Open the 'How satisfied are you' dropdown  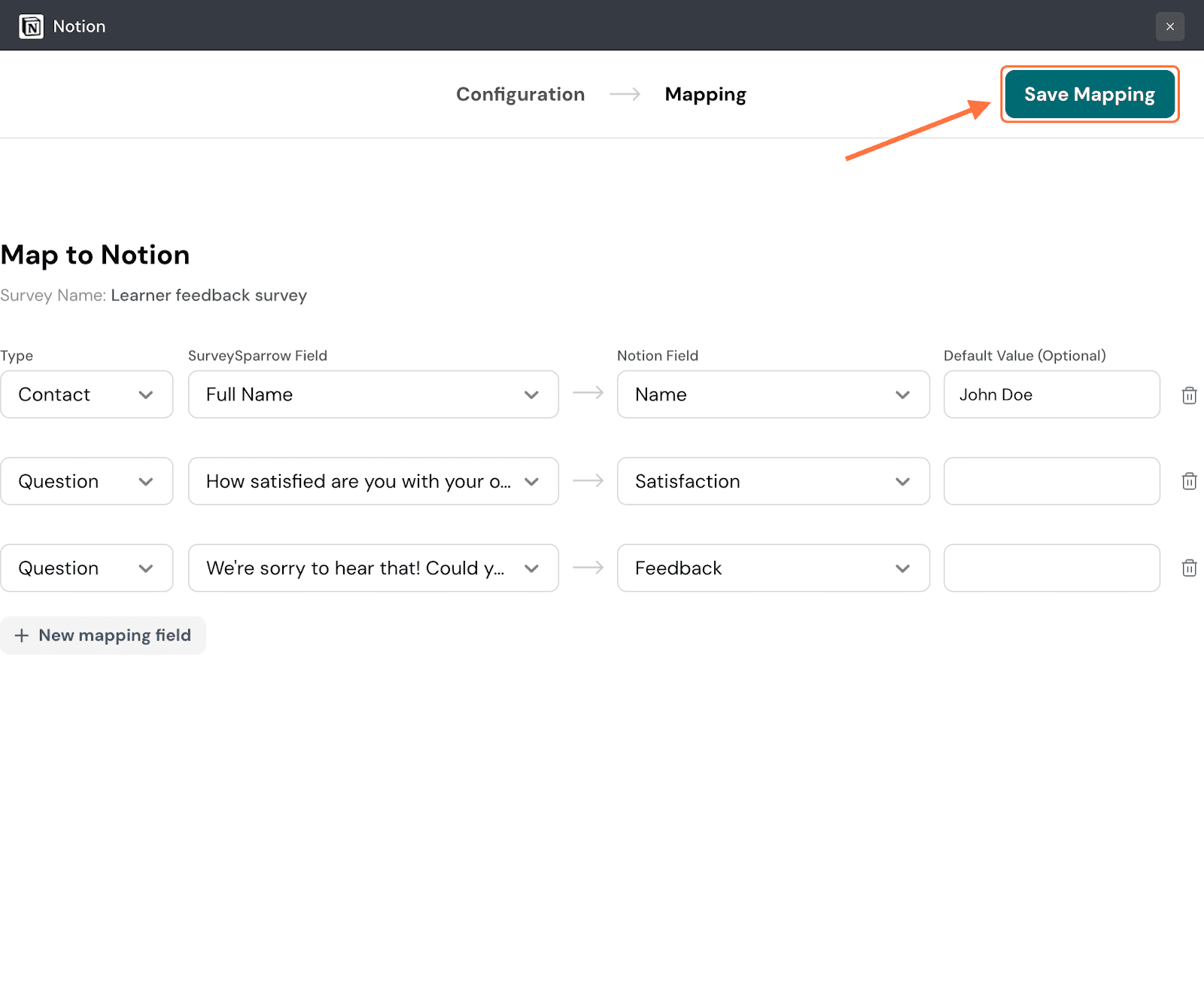point(373,481)
